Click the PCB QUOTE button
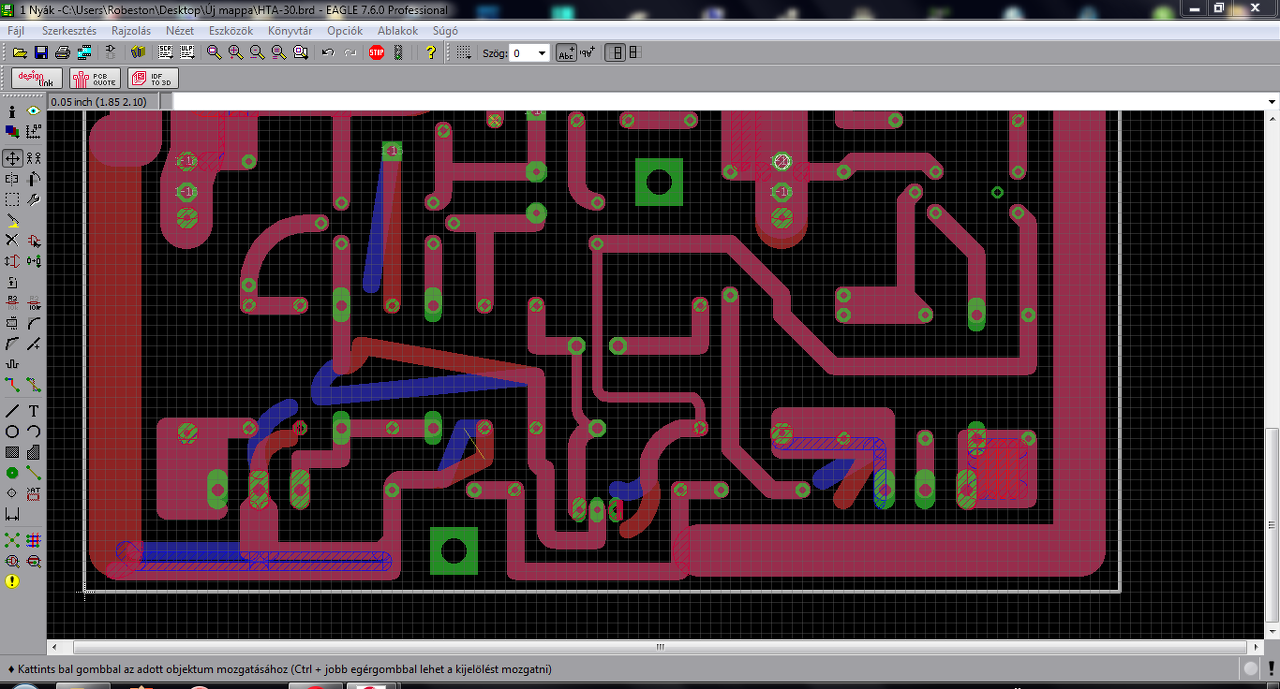The width and height of the screenshot is (1280, 689). (x=95, y=78)
